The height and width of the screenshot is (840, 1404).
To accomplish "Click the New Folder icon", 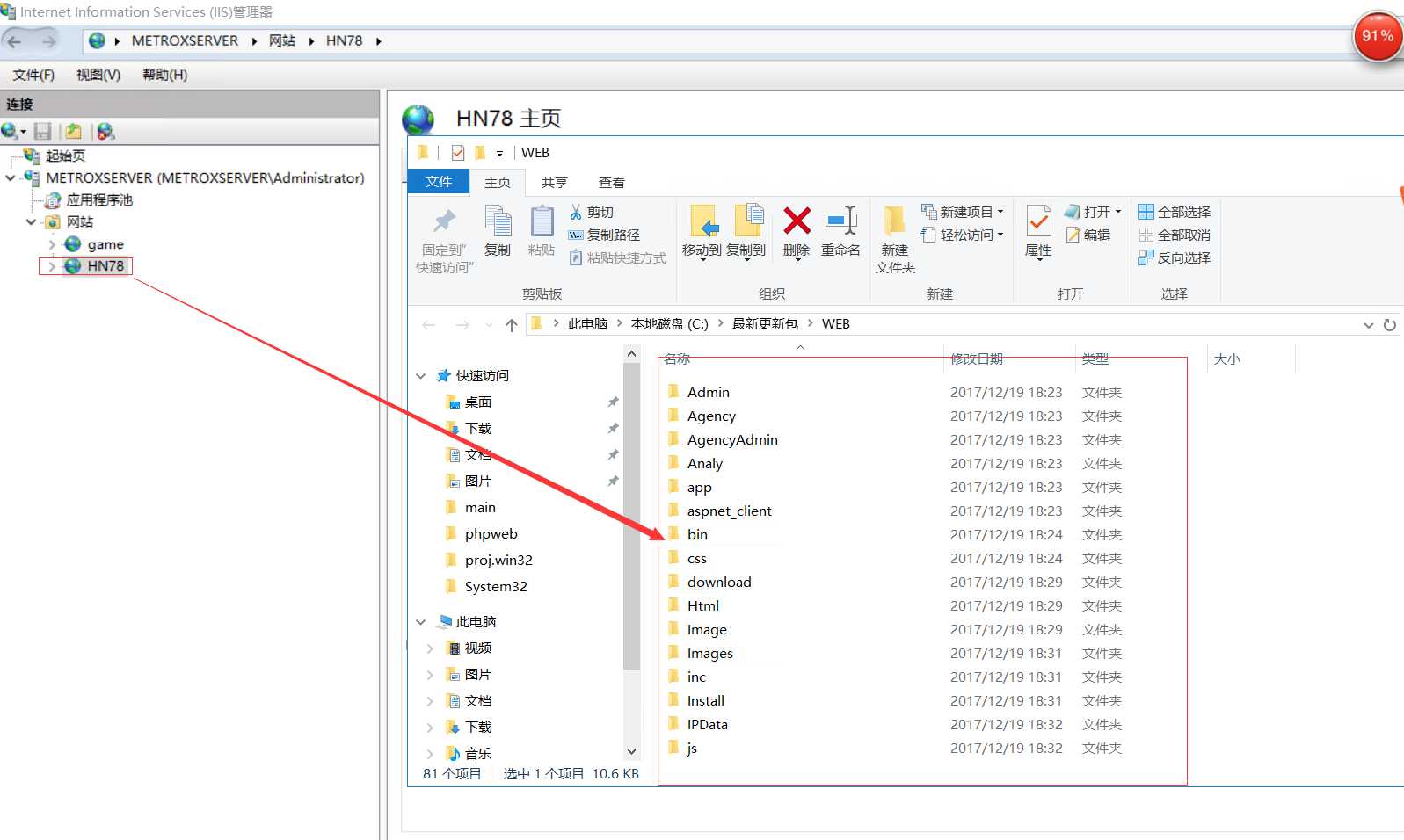I will [895, 221].
